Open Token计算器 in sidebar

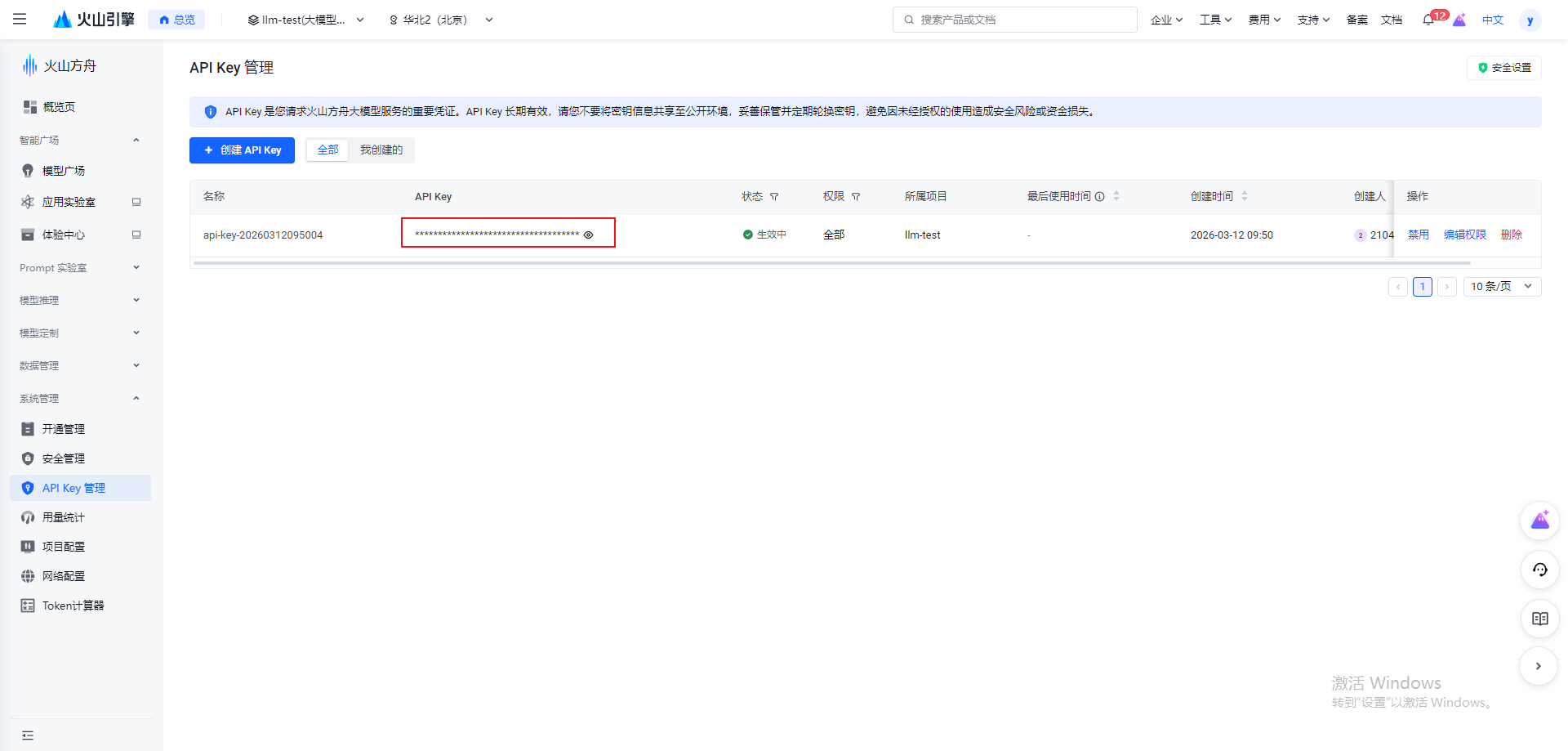tap(80, 606)
